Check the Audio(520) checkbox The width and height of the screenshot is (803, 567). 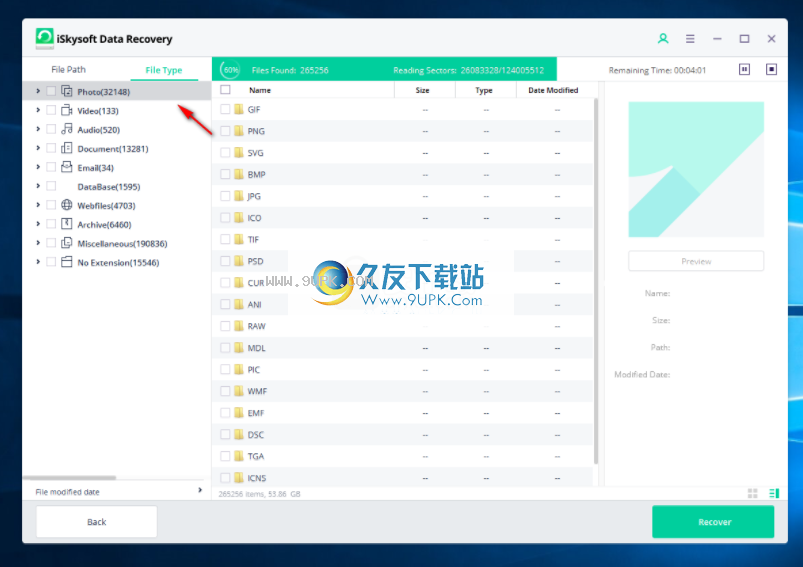tap(51, 129)
